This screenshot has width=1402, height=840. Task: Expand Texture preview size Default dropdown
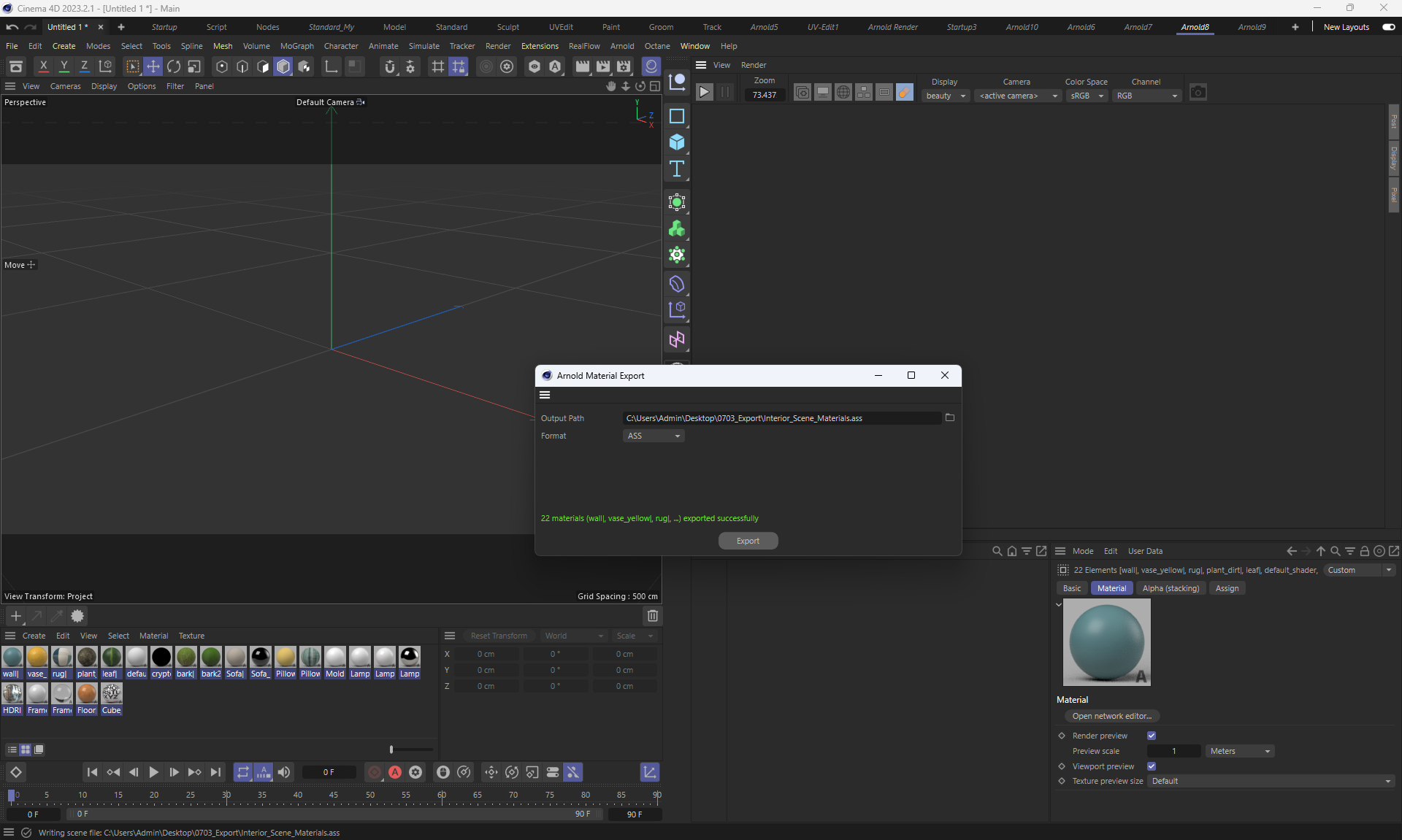click(x=1271, y=781)
